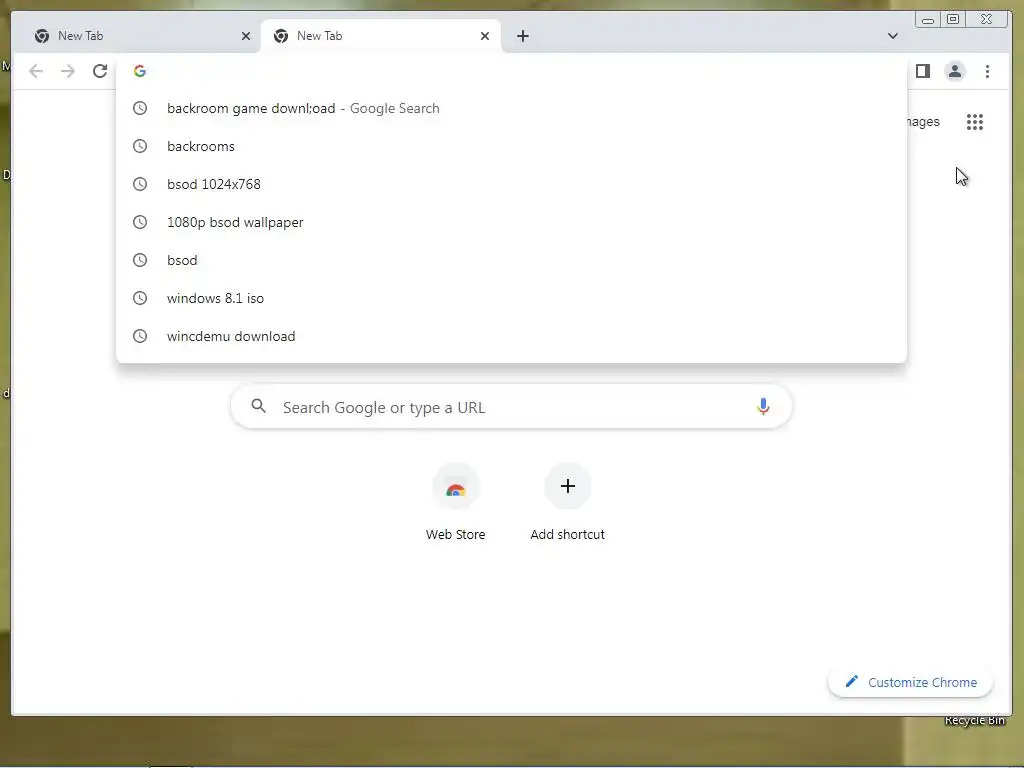Close the first New Tab
This screenshot has width=1024, height=768.
coord(246,36)
